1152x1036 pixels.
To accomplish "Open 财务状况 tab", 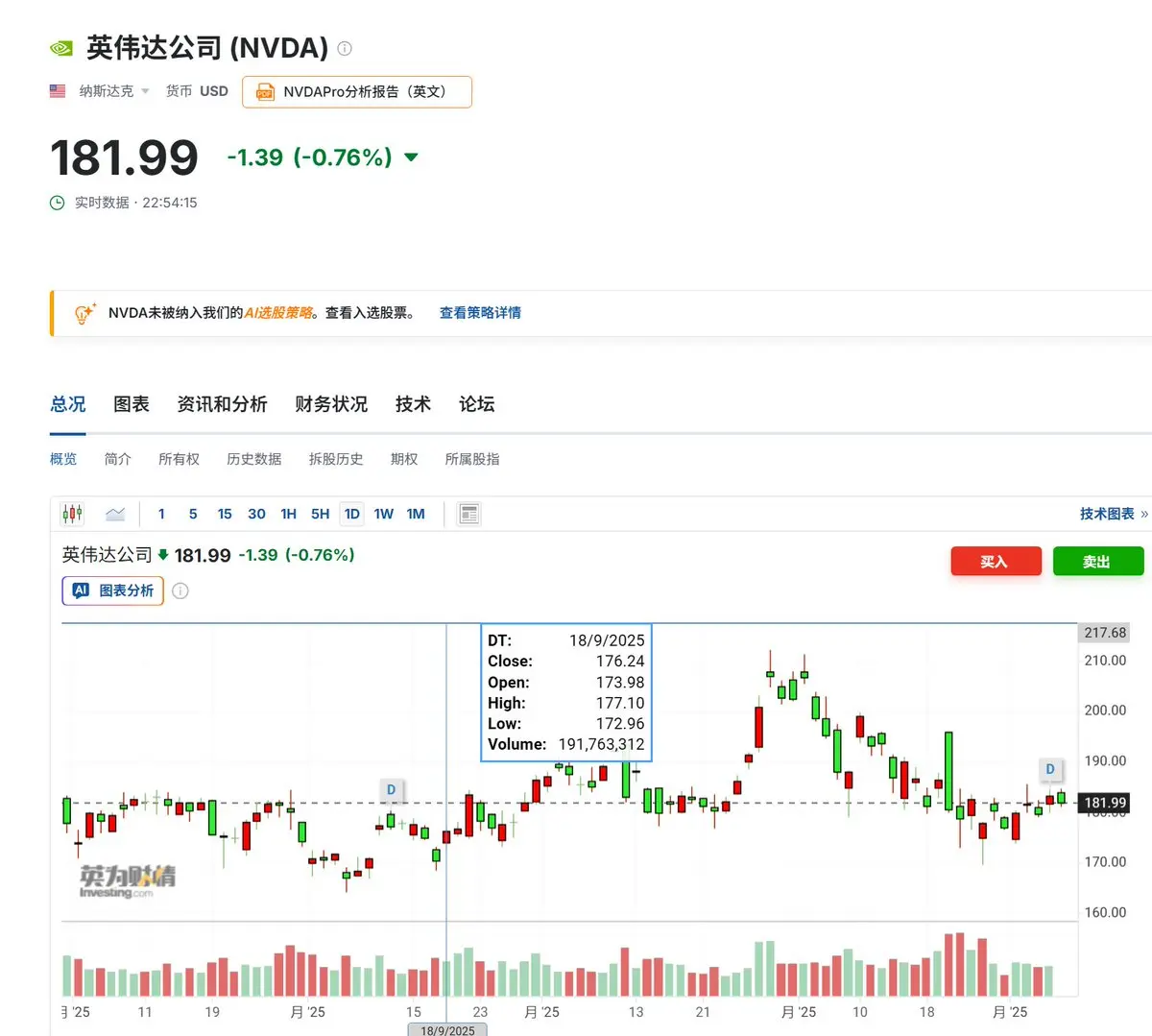I will click(x=331, y=404).
